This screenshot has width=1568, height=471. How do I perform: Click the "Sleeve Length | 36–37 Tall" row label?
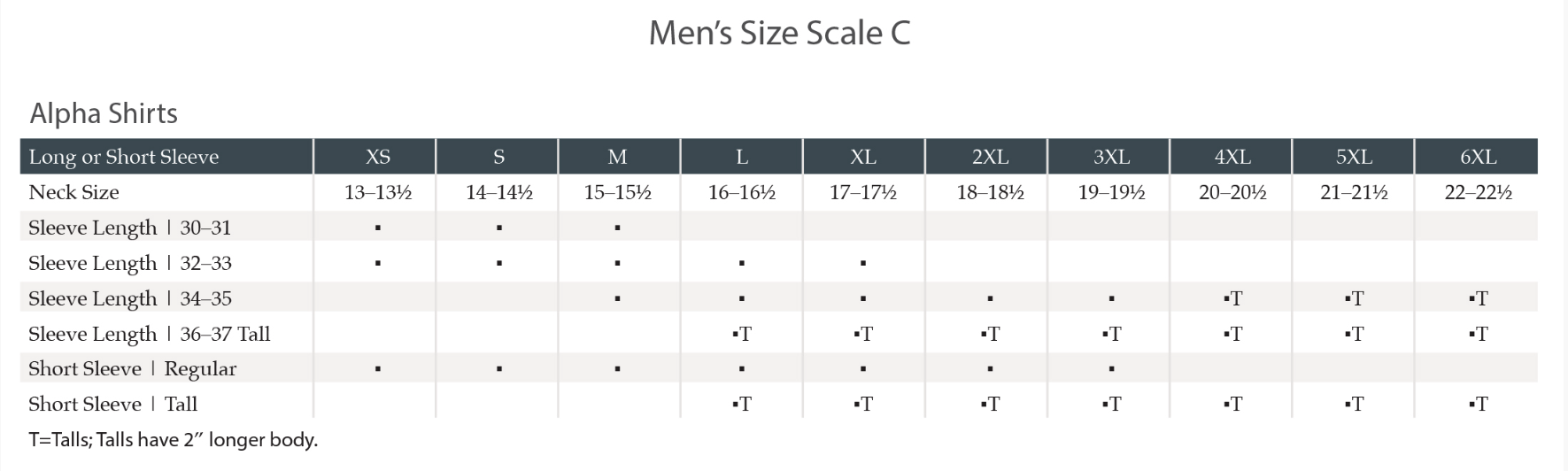[x=150, y=334]
